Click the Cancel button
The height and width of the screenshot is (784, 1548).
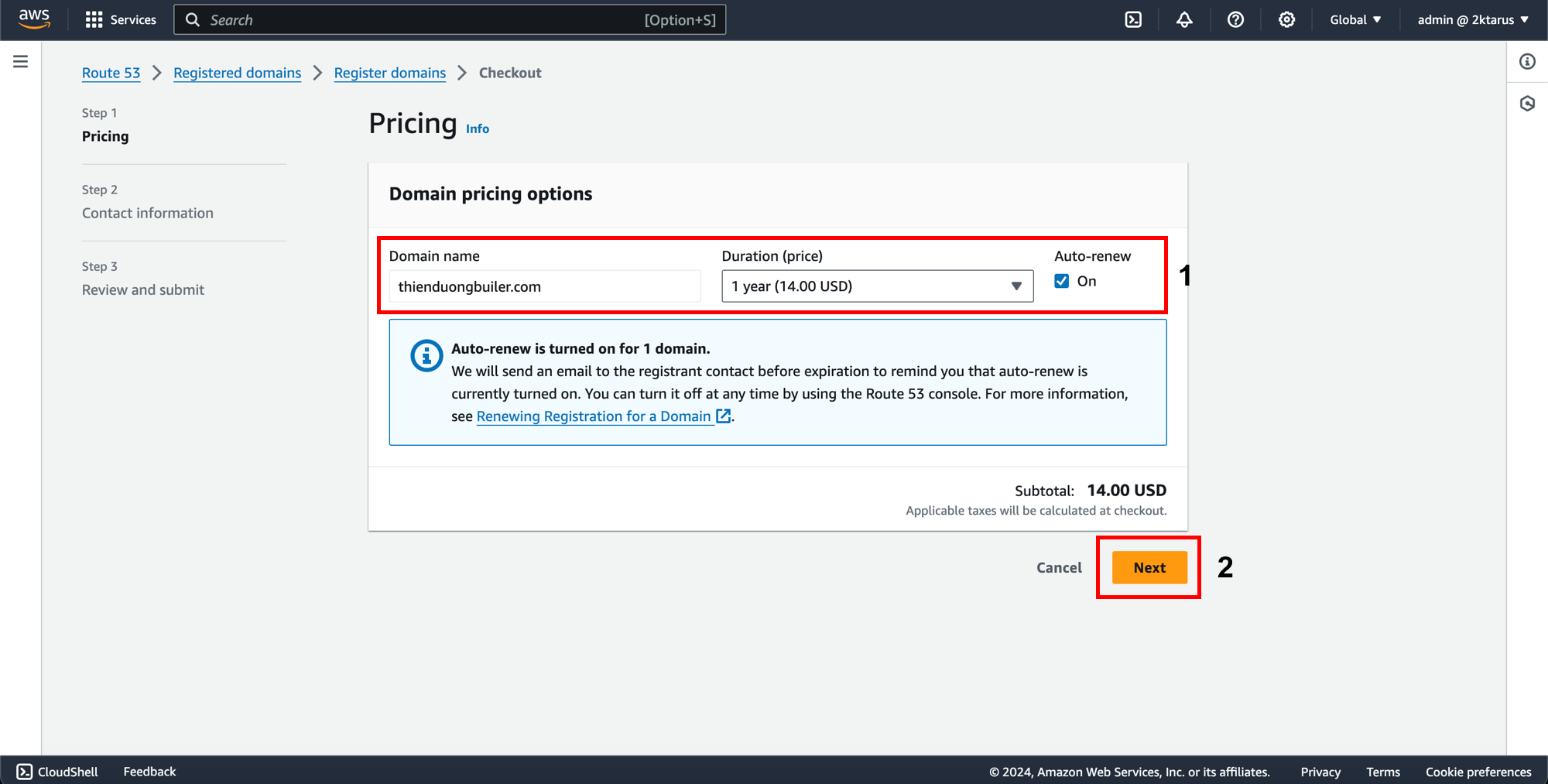point(1059,567)
